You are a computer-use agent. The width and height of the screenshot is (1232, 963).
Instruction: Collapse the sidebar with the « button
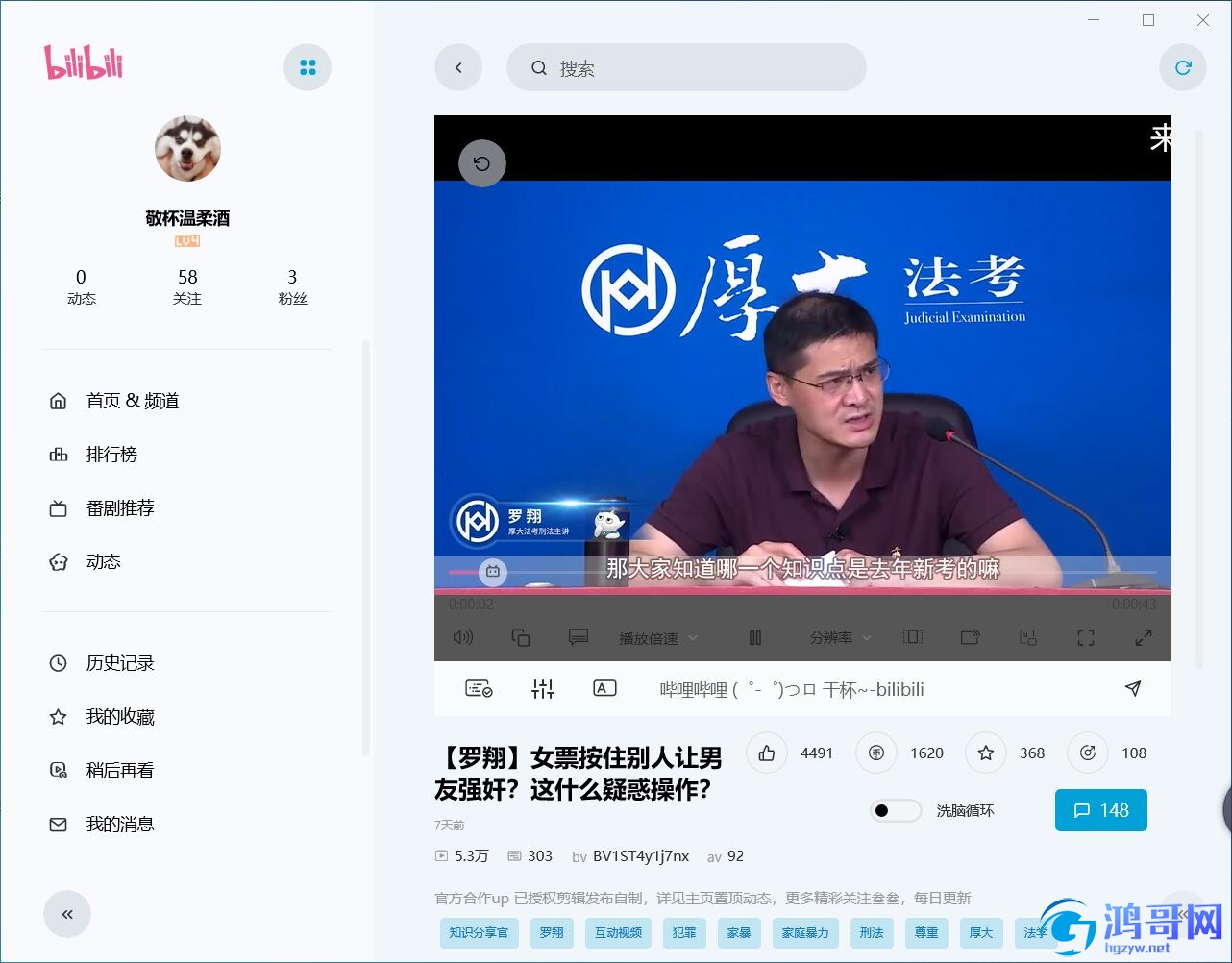67,914
